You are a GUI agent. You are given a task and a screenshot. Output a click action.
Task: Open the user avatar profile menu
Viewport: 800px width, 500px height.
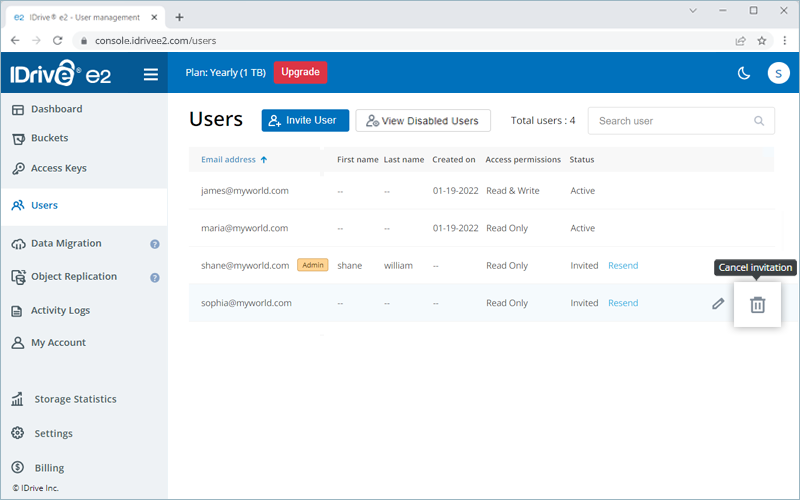pyautogui.click(x=778, y=73)
